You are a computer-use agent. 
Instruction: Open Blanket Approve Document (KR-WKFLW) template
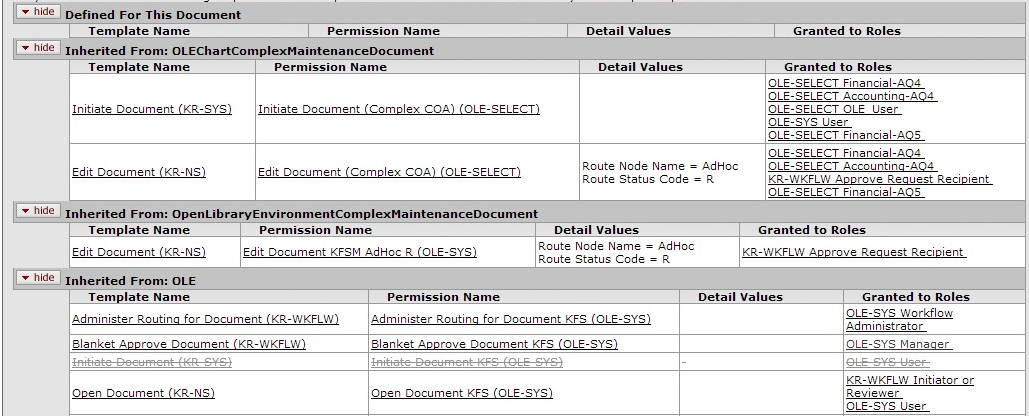pos(189,344)
